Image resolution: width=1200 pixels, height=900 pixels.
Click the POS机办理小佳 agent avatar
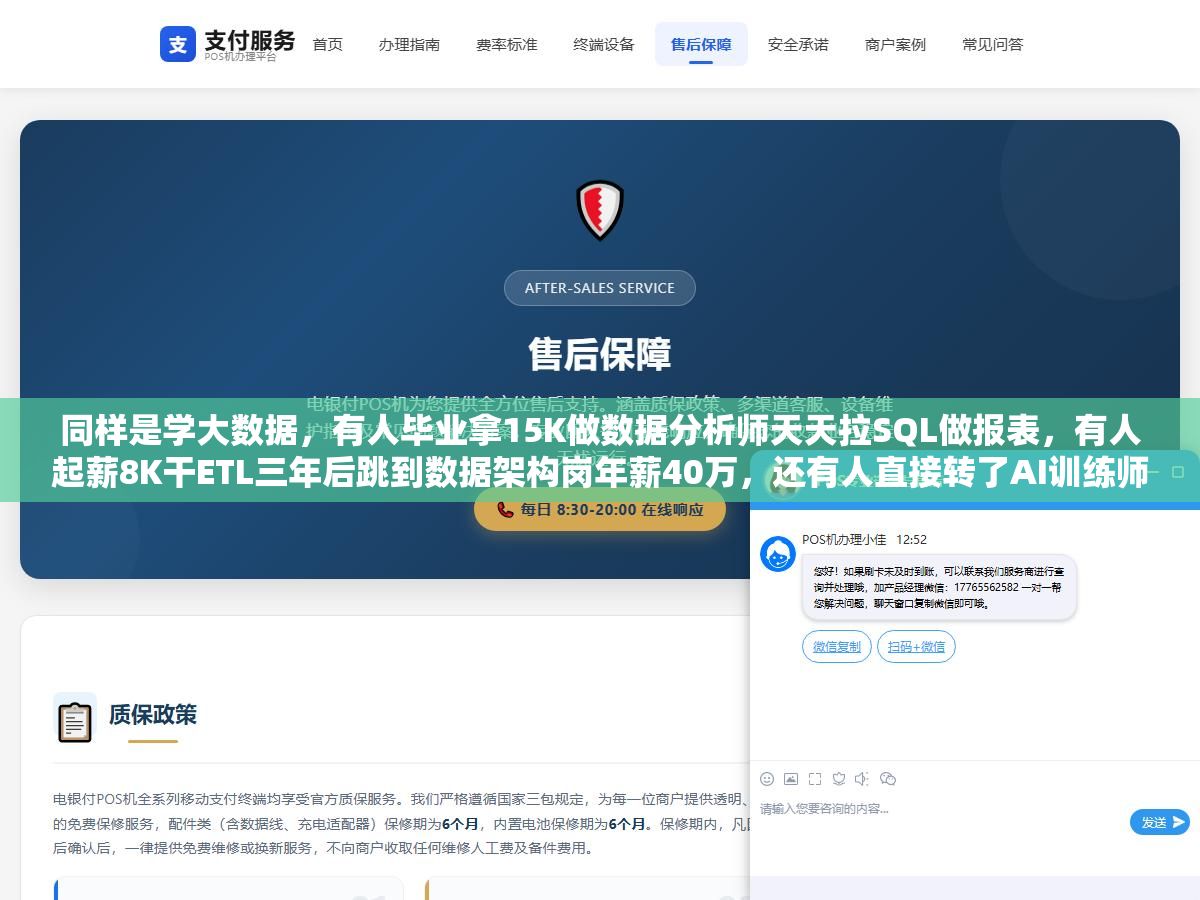[x=778, y=554]
